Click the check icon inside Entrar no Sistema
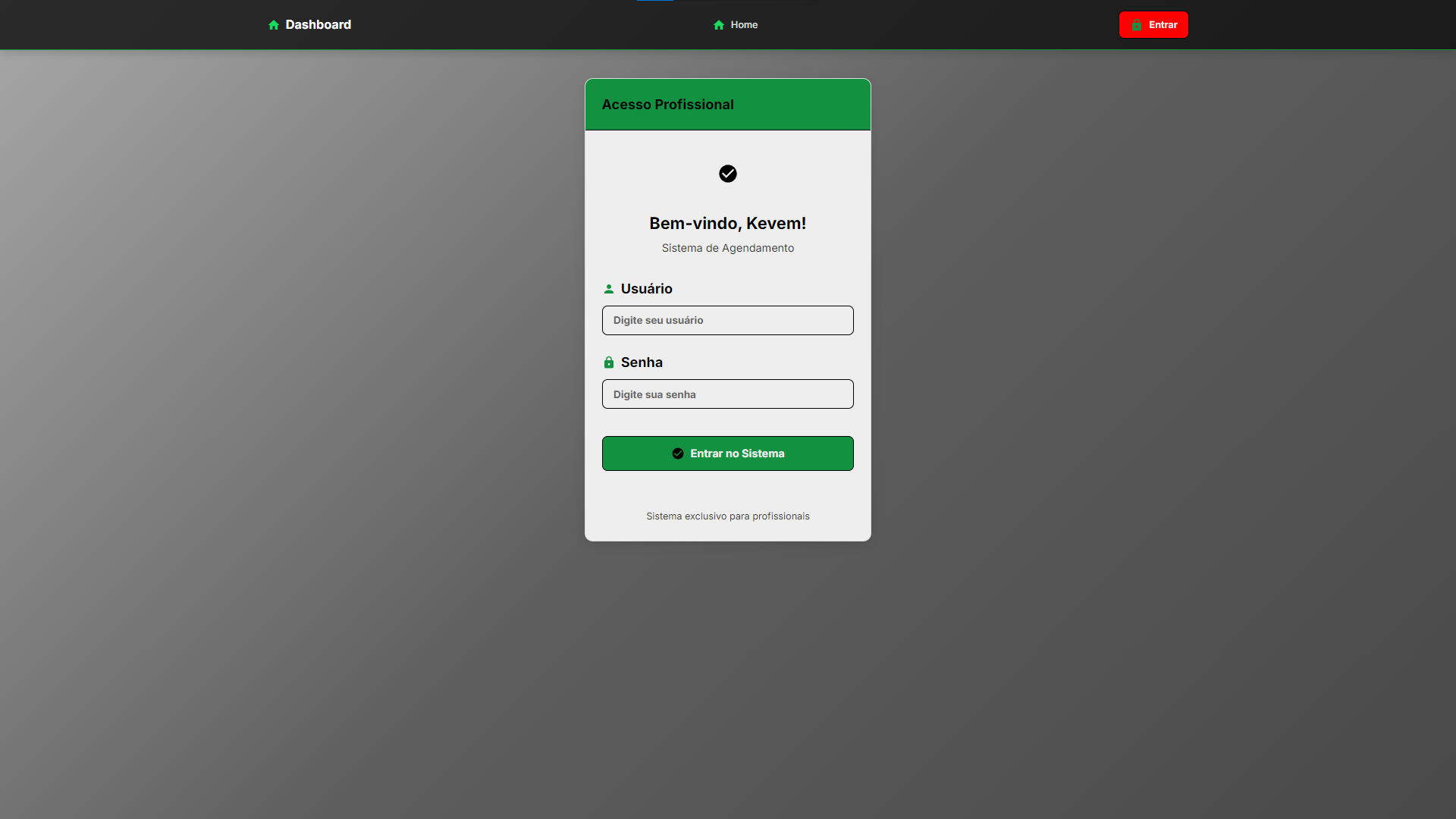 tap(678, 453)
